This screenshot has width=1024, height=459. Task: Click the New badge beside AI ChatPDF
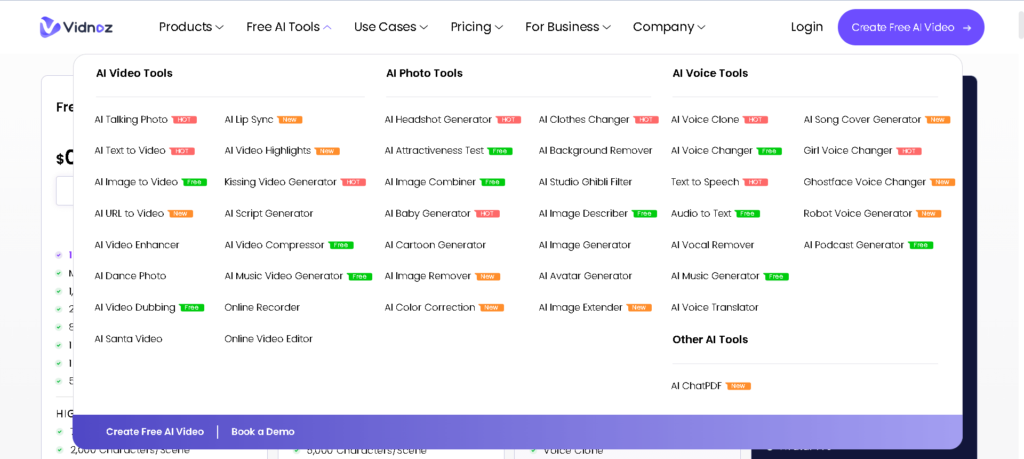738,386
